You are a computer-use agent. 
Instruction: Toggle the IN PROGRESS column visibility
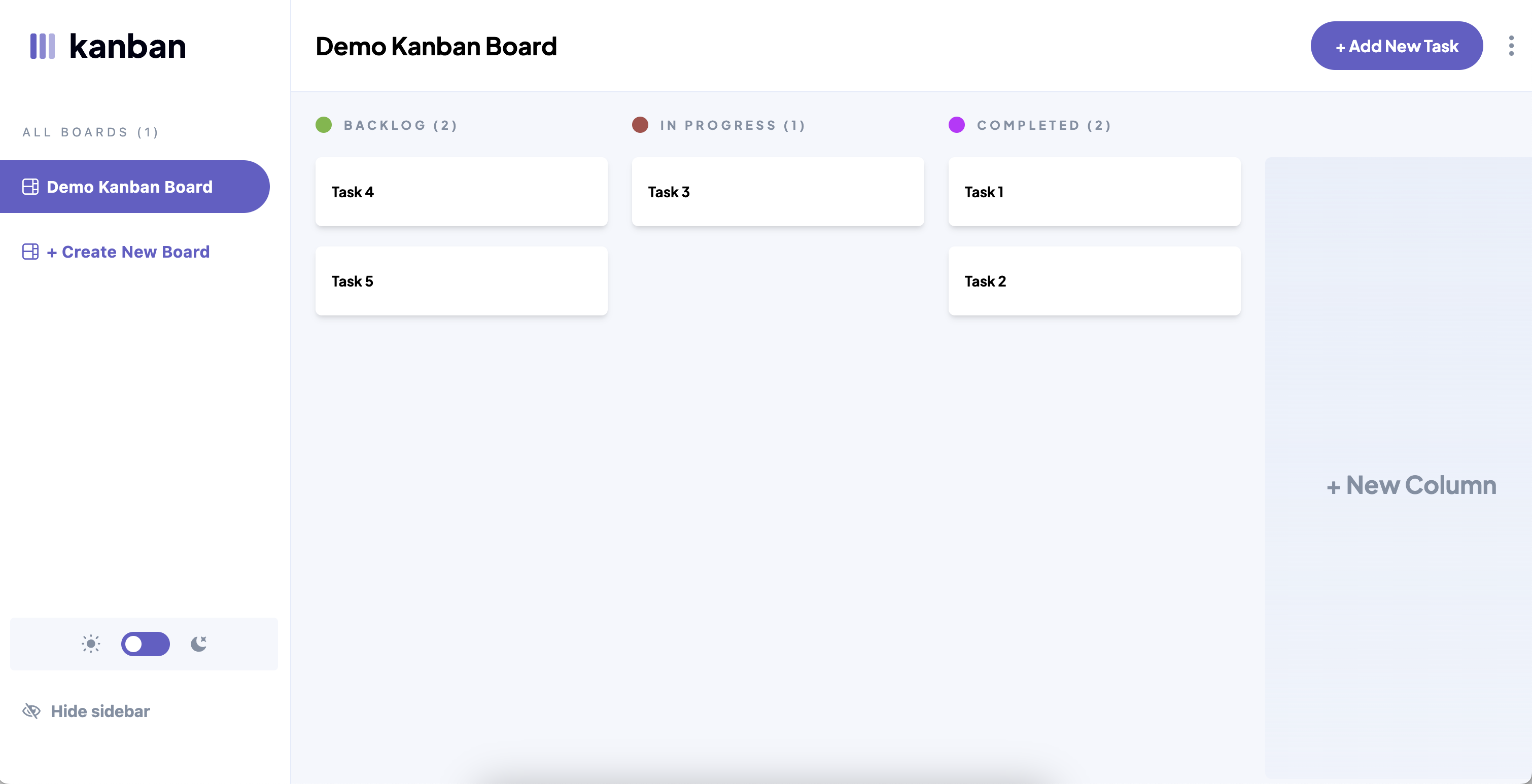coord(640,124)
